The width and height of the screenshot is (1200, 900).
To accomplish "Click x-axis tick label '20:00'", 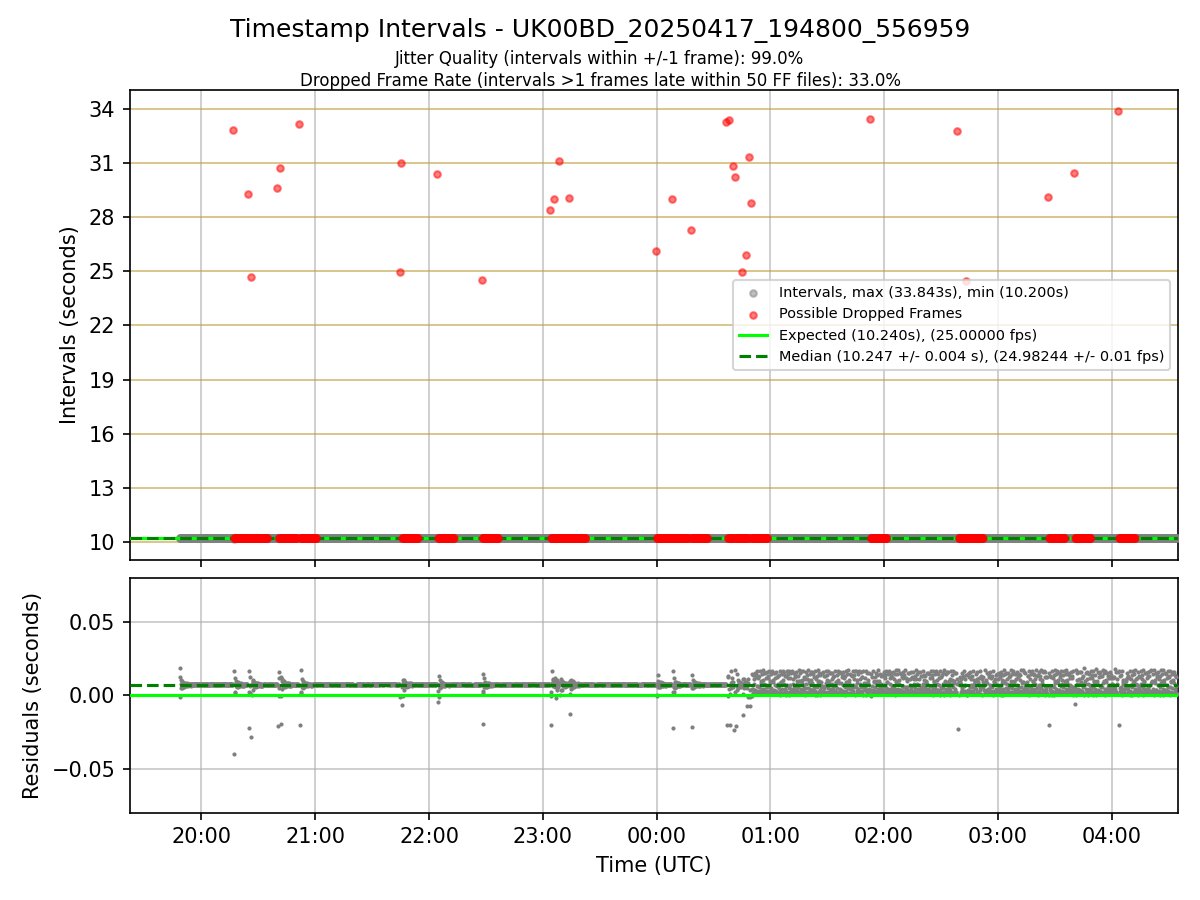I will point(201,835).
